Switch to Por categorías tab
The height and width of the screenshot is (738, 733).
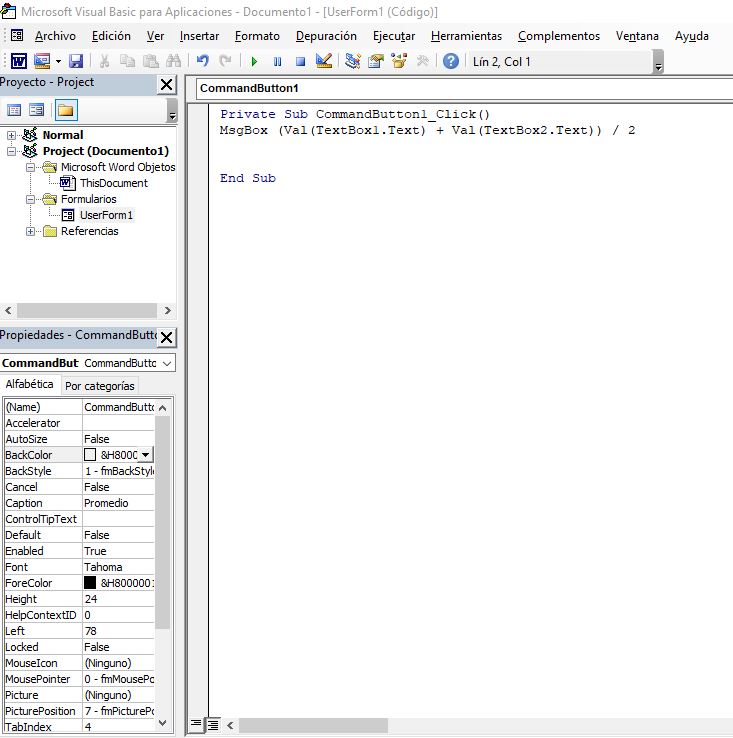tap(99, 386)
